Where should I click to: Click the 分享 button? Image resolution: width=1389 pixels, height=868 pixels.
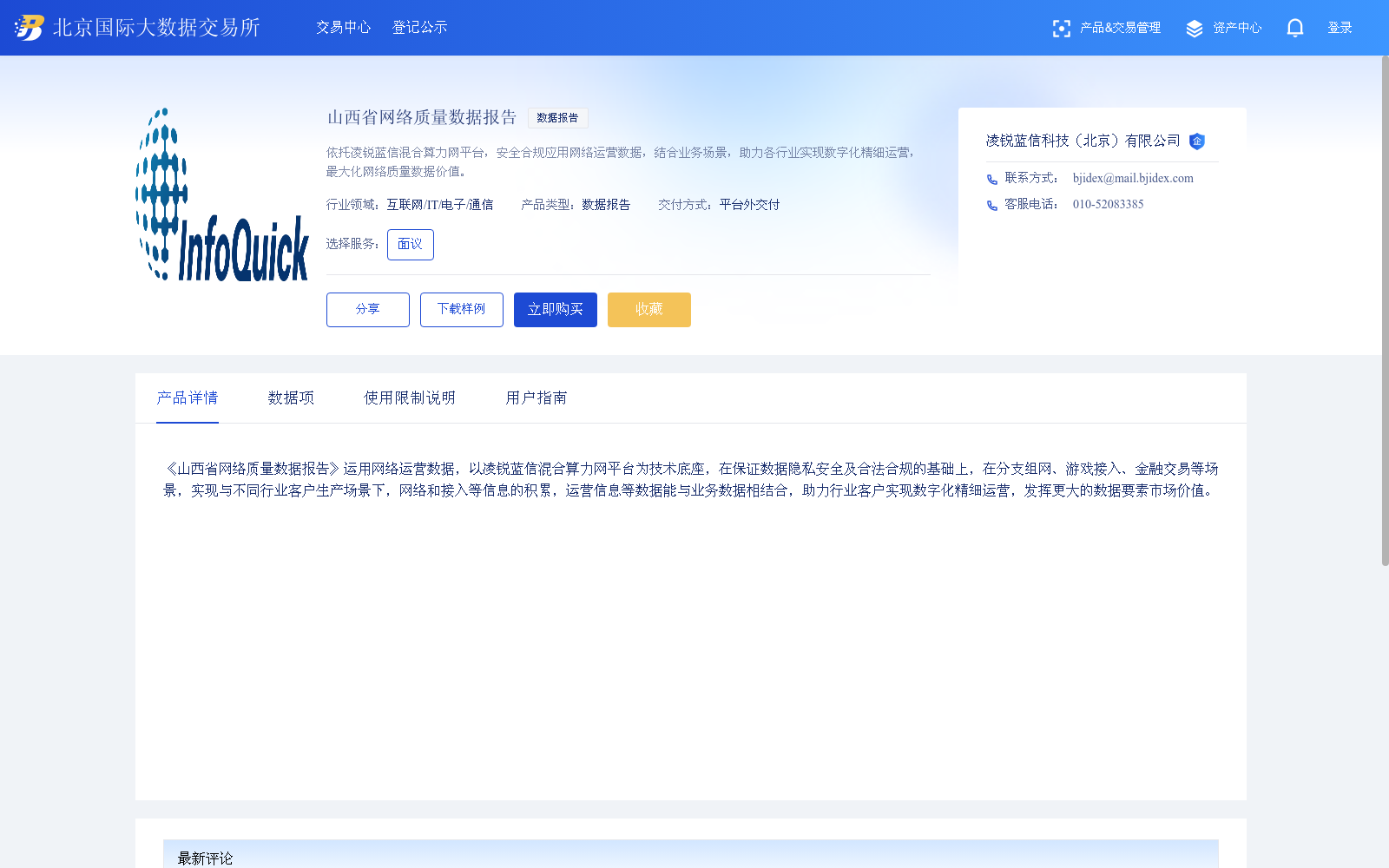tap(368, 310)
